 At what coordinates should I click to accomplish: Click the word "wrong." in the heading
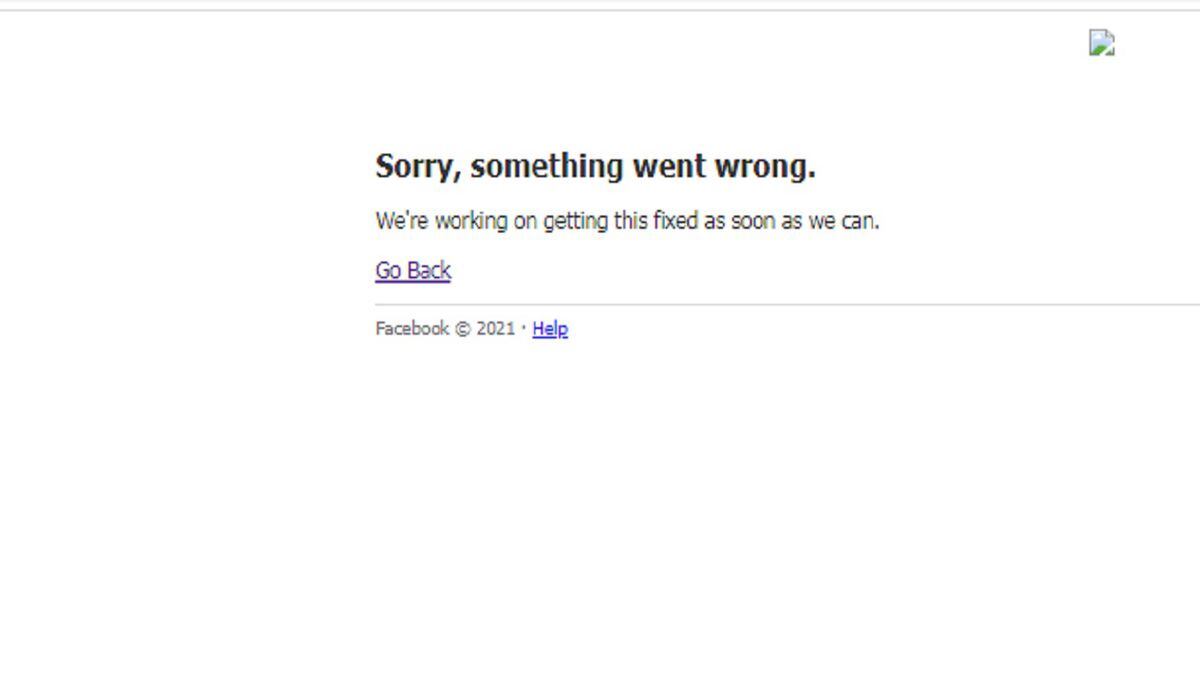(x=765, y=167)
